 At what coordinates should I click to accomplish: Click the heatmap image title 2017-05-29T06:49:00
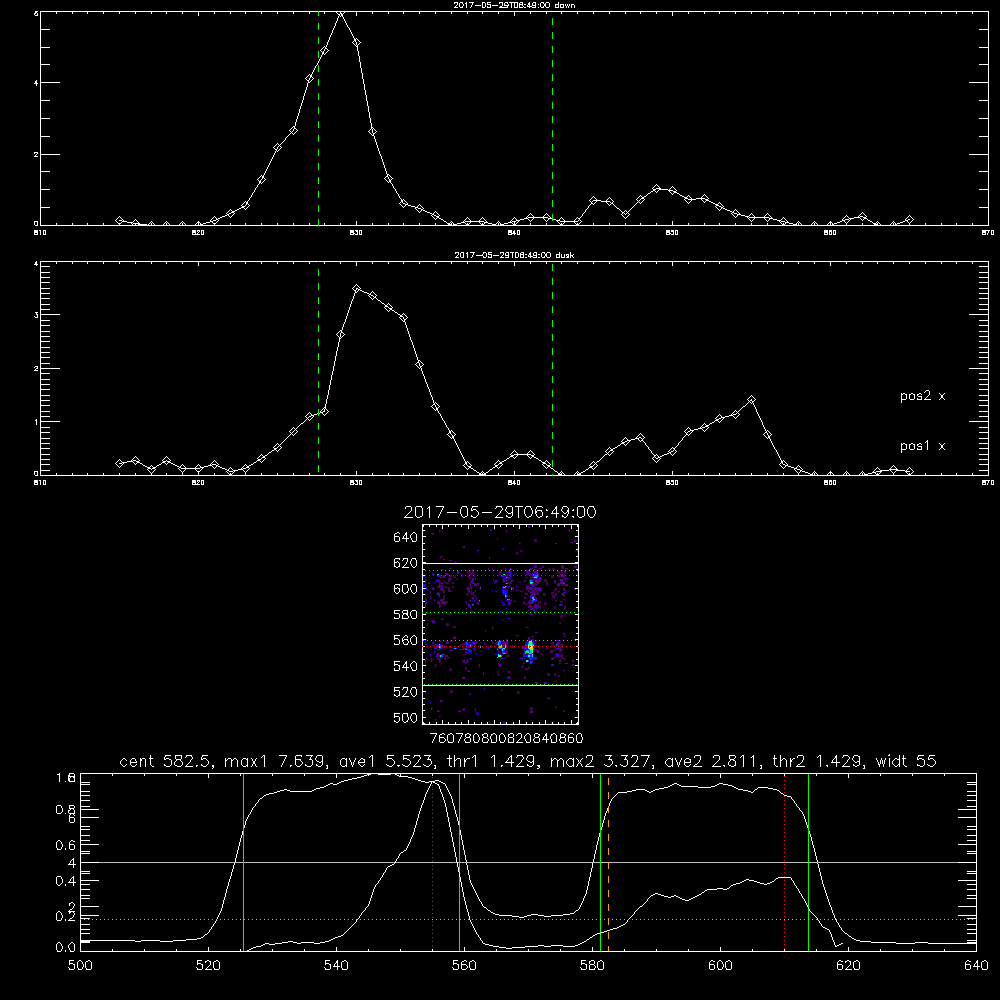(x=500, y=512)
